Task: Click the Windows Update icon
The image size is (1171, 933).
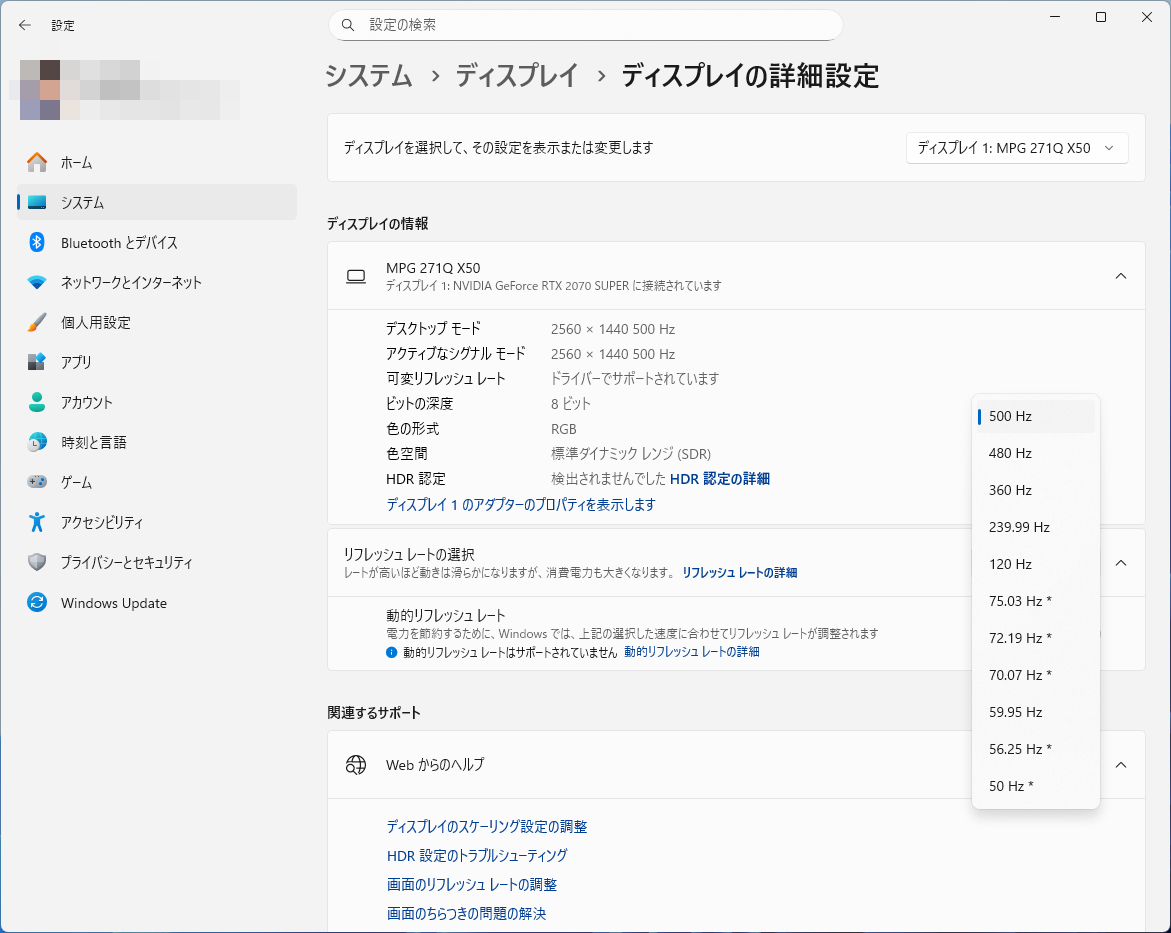Action: [x=37, y=603]
